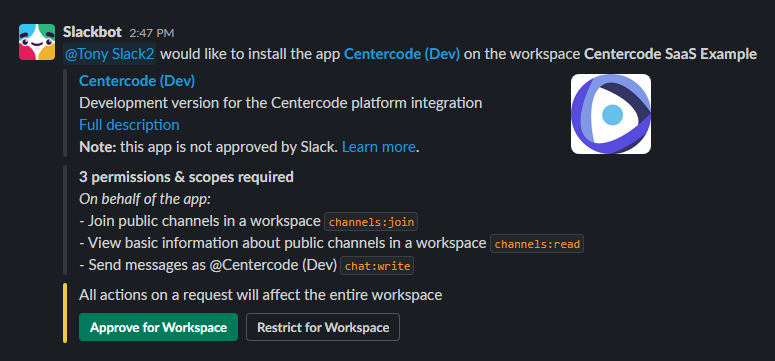Follow the Centercode (Dev) link in message

pyautogui.click(x=402, y=54)
